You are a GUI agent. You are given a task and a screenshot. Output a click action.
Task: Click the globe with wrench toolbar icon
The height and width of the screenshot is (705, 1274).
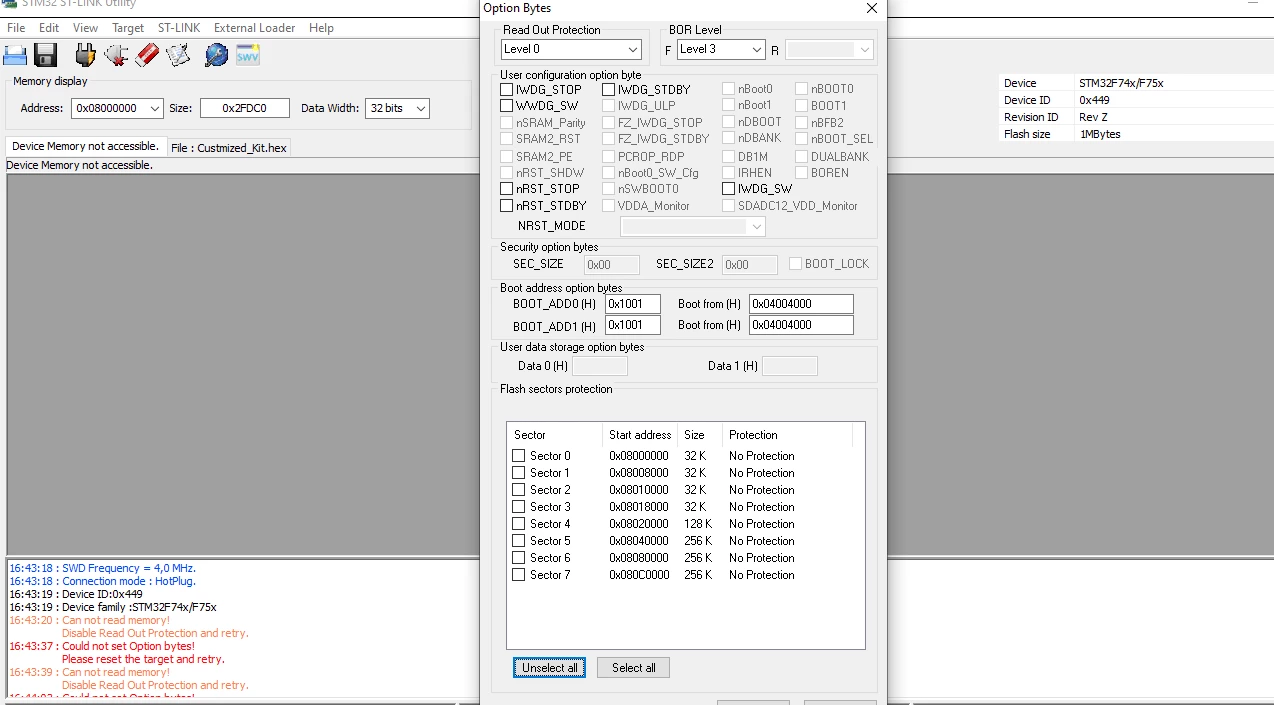[x=216, y=55]
